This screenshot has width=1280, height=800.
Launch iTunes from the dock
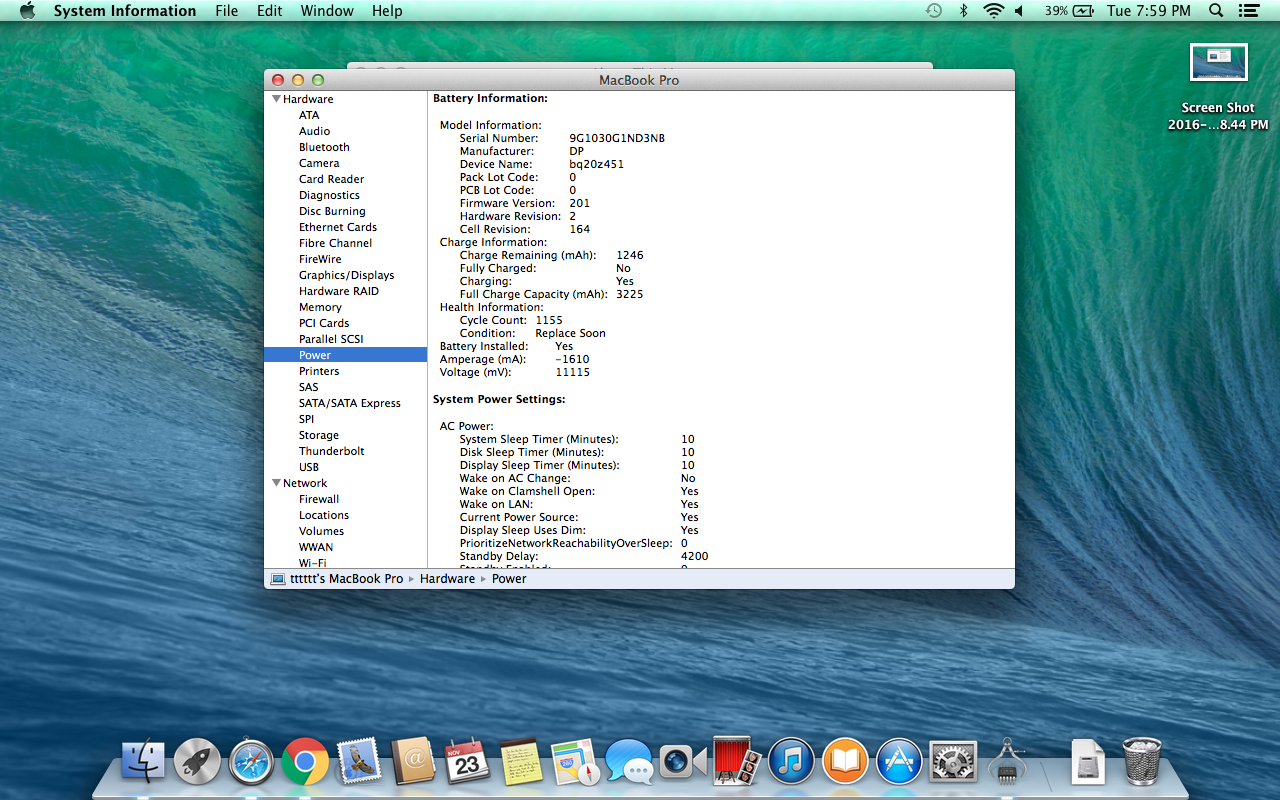point(792,762)
